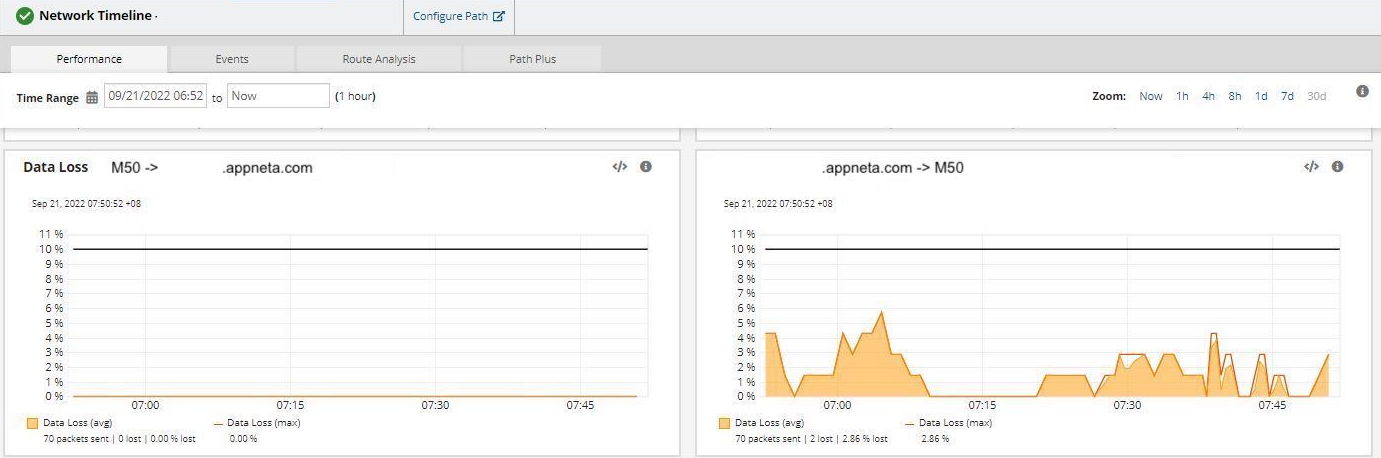This screenshot has width=1381, height=458.
Task: Toggle Data Loss (avg) legend swatch on left chart
Action: click(x=33, y=423)
